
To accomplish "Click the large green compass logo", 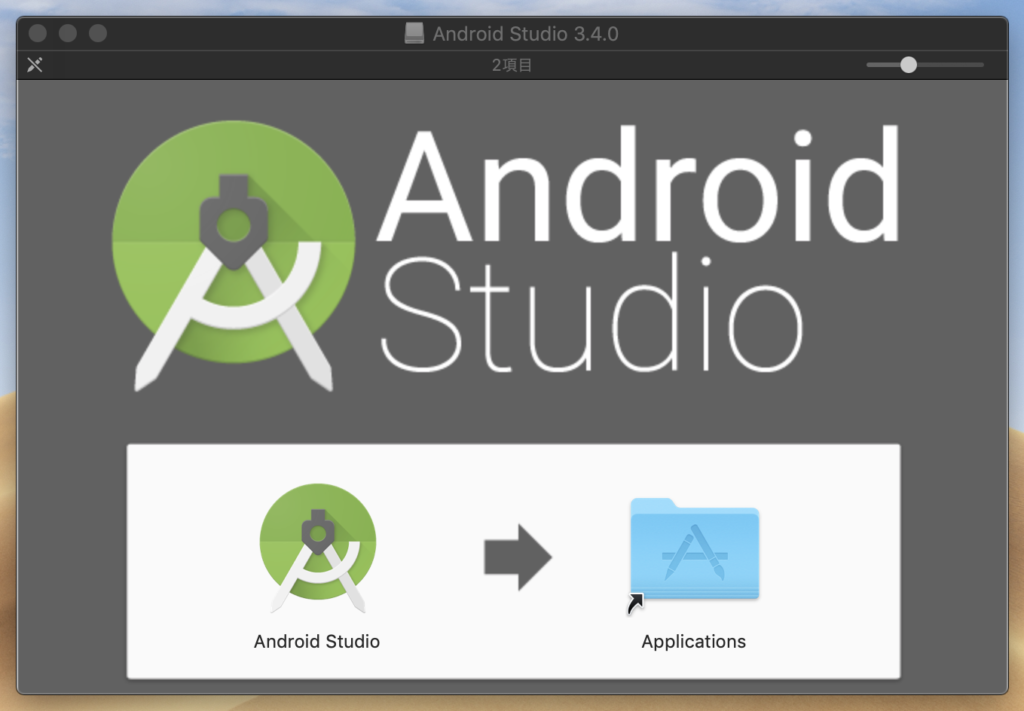I will (233, 254).
